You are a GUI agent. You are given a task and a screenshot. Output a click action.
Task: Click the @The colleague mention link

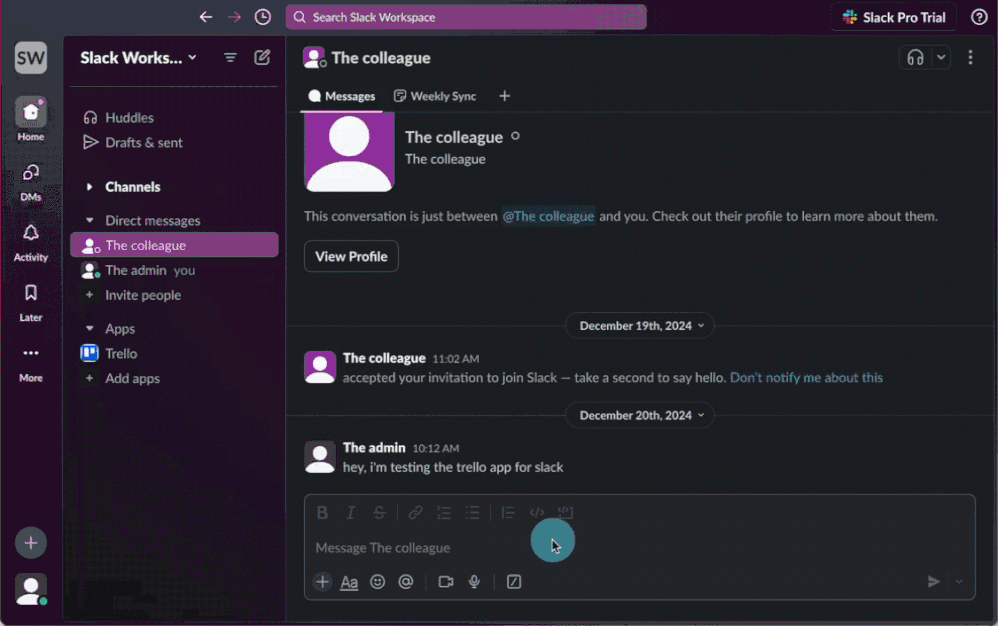(x=548, y=216)
